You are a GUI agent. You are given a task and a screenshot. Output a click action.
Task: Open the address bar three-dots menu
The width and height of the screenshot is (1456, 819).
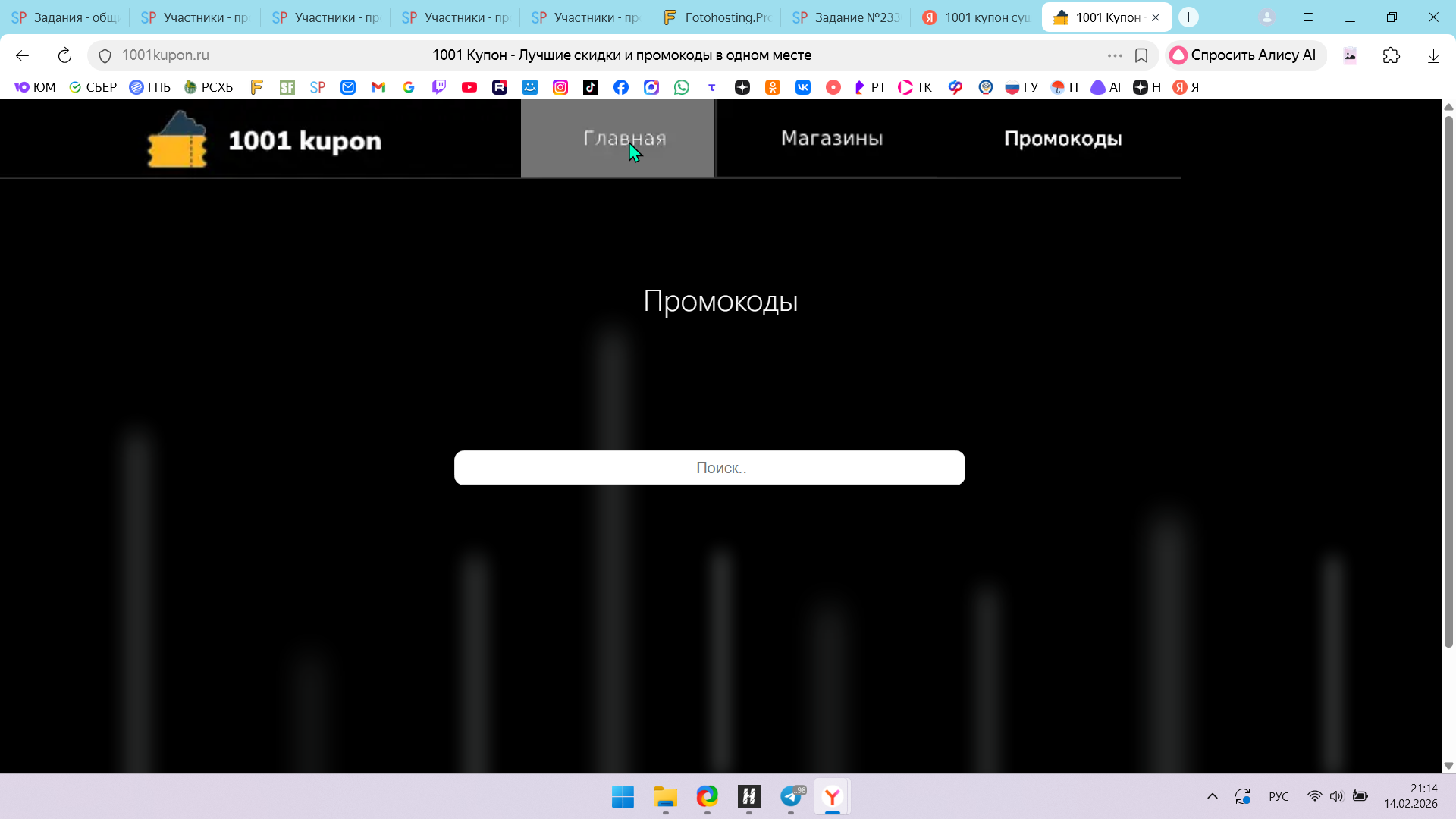[x=1115, y=55]
